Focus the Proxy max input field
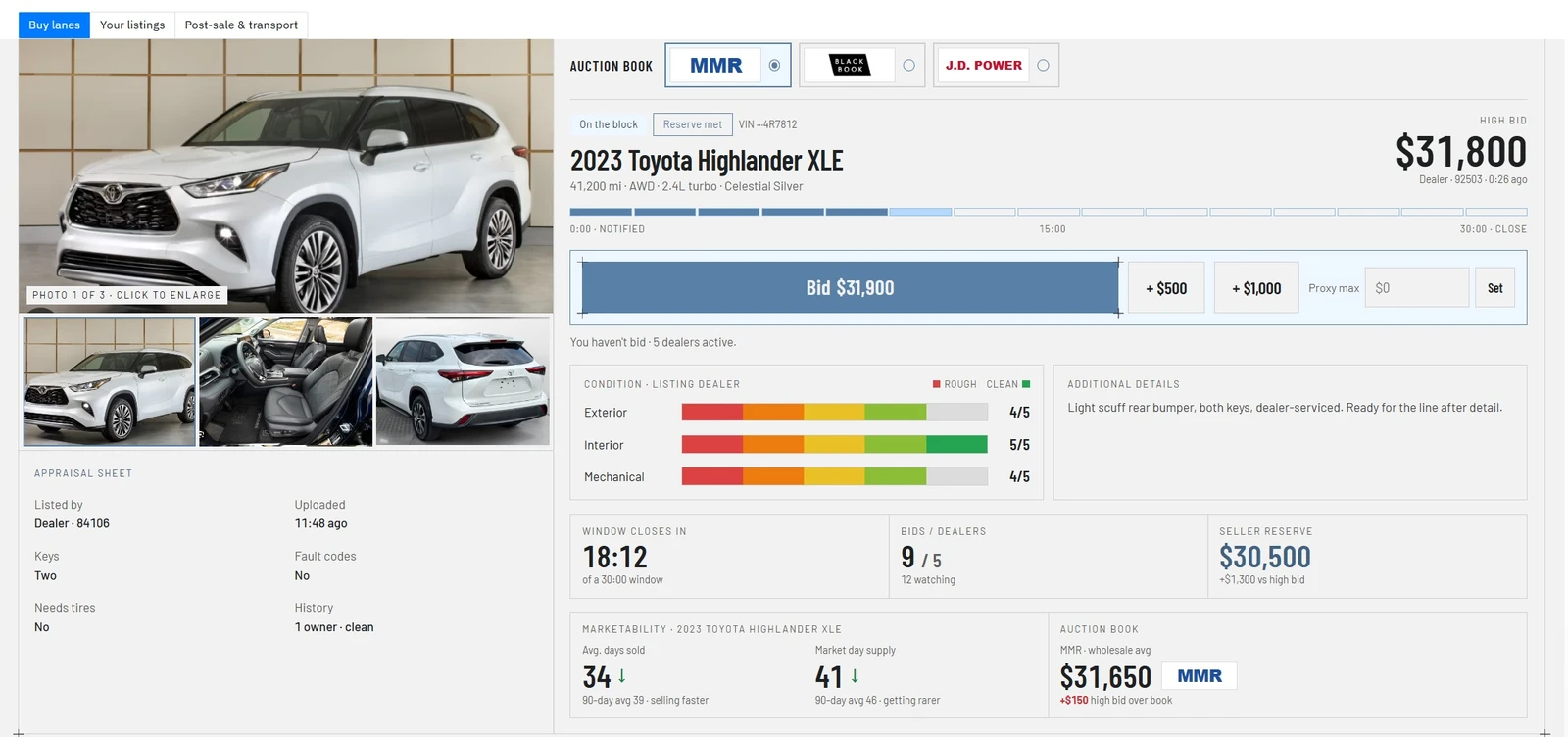The height and width of the screenshot is (737, 1568). (1416, 288)
